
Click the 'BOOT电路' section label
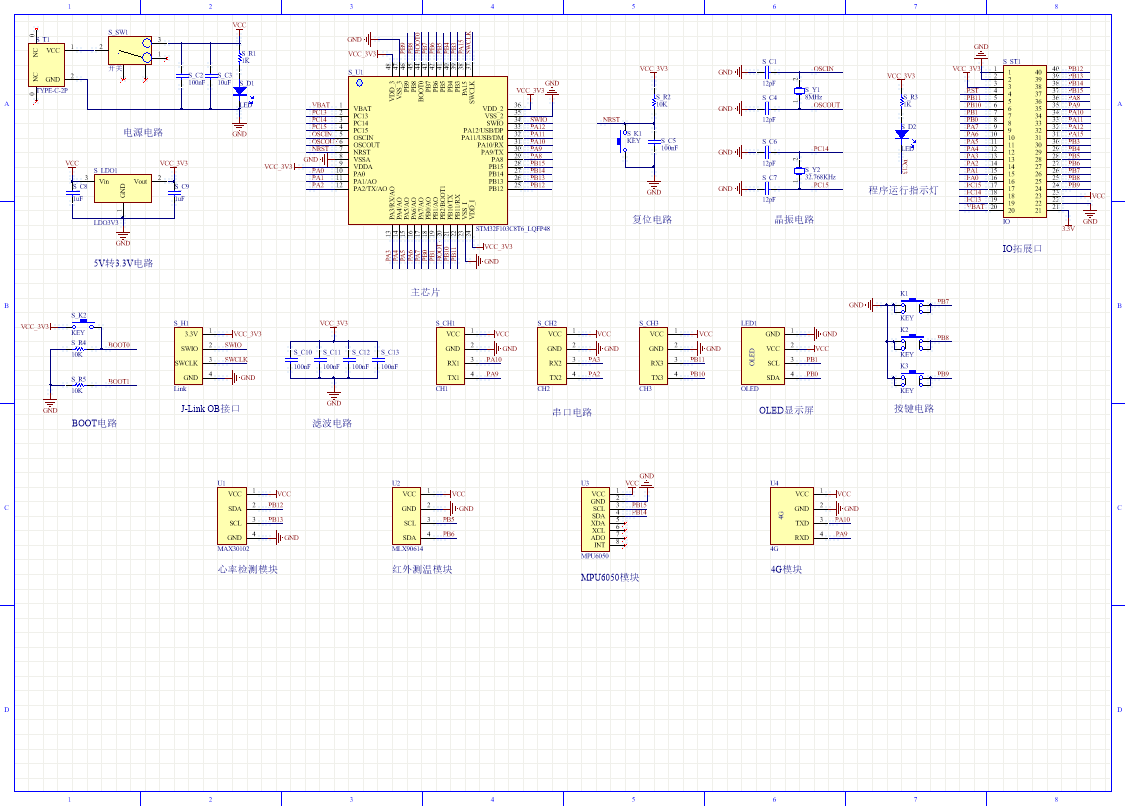click(94, 423)
